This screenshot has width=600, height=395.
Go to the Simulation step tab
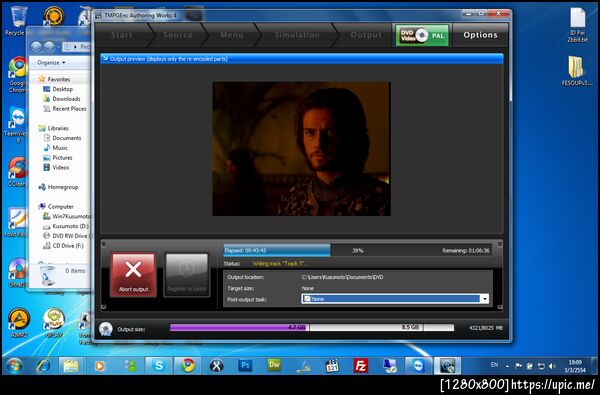(297, 35)
